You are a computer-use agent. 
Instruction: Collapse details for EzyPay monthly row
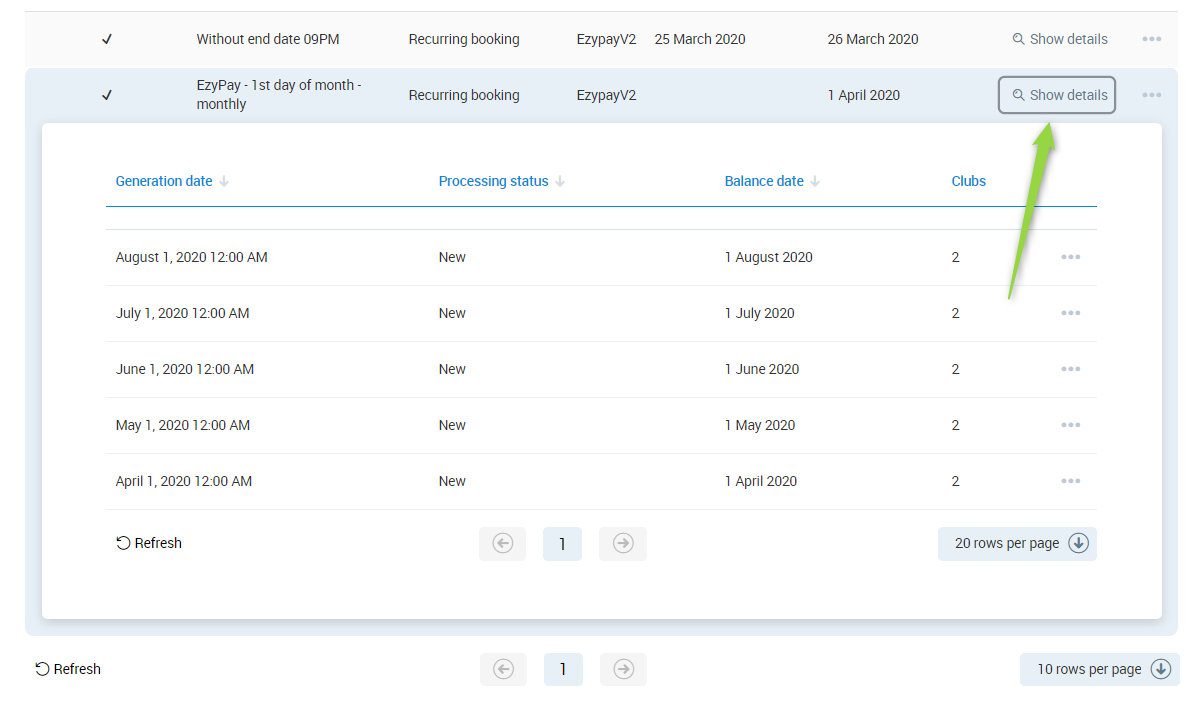pos(1057,95)
